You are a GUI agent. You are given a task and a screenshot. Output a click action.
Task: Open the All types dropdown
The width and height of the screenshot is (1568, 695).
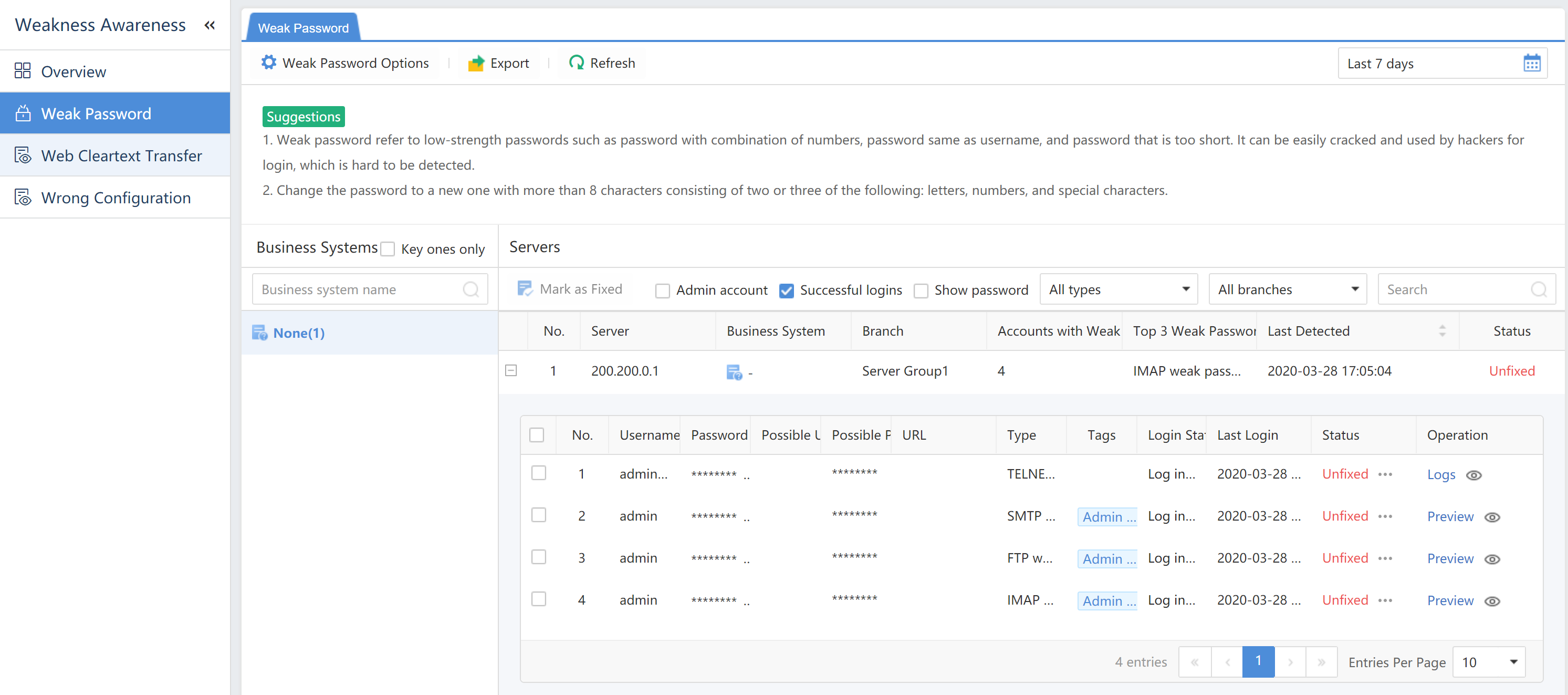[1118, 289]
